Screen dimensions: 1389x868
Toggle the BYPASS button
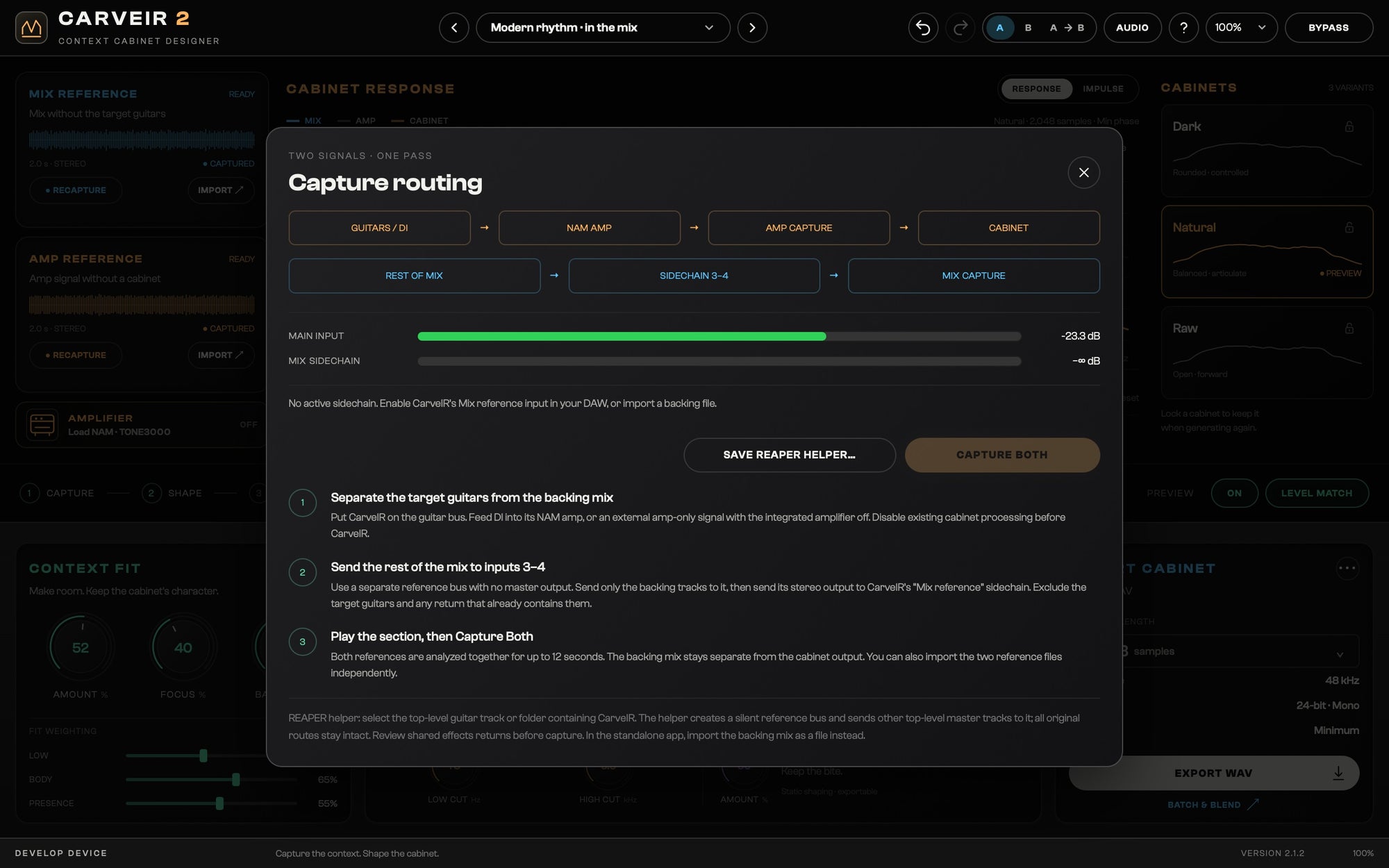[1328, 28]
